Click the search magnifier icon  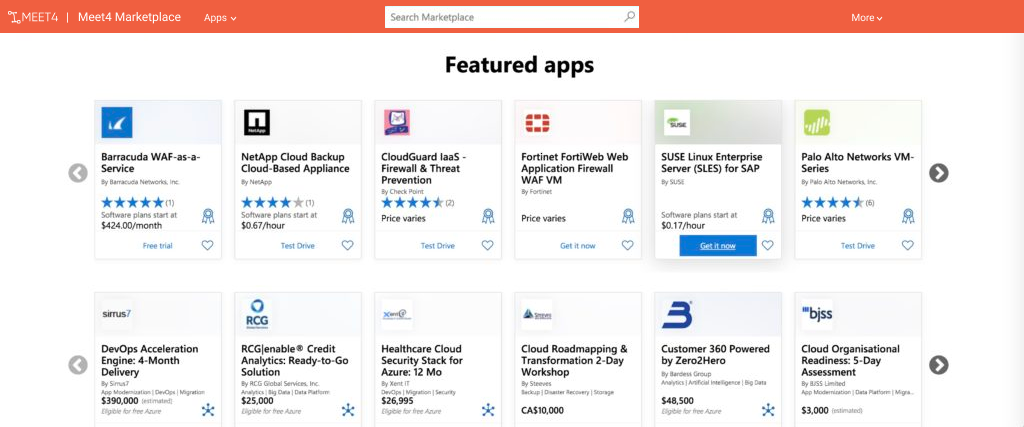pos(629,17)
